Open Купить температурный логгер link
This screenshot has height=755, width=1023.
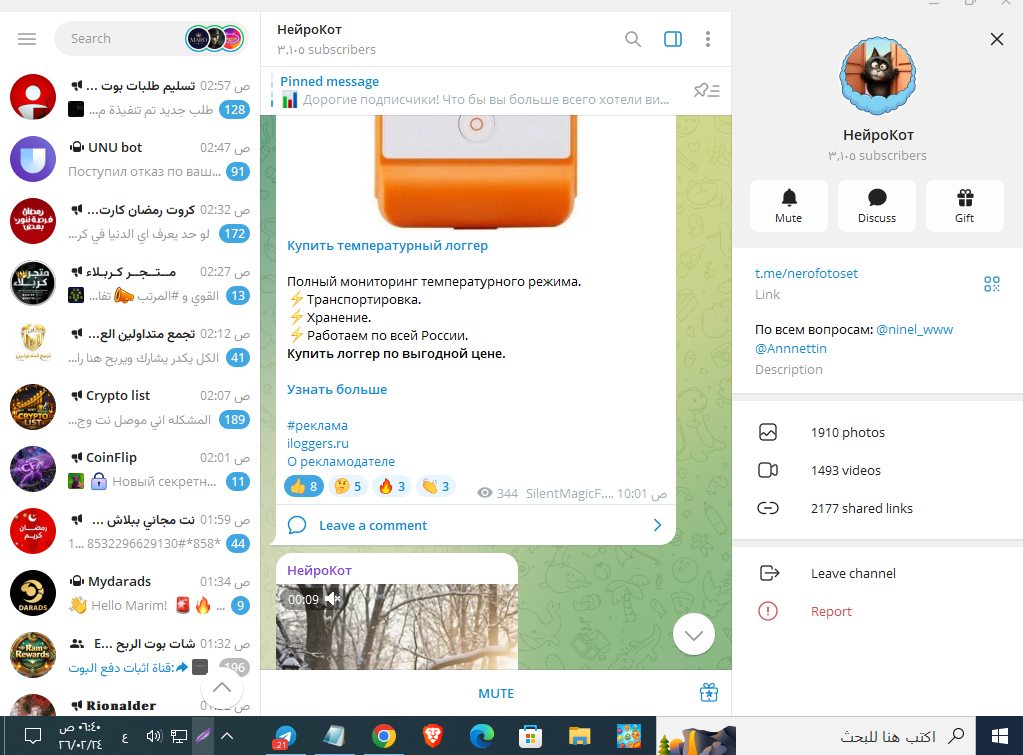387,245
